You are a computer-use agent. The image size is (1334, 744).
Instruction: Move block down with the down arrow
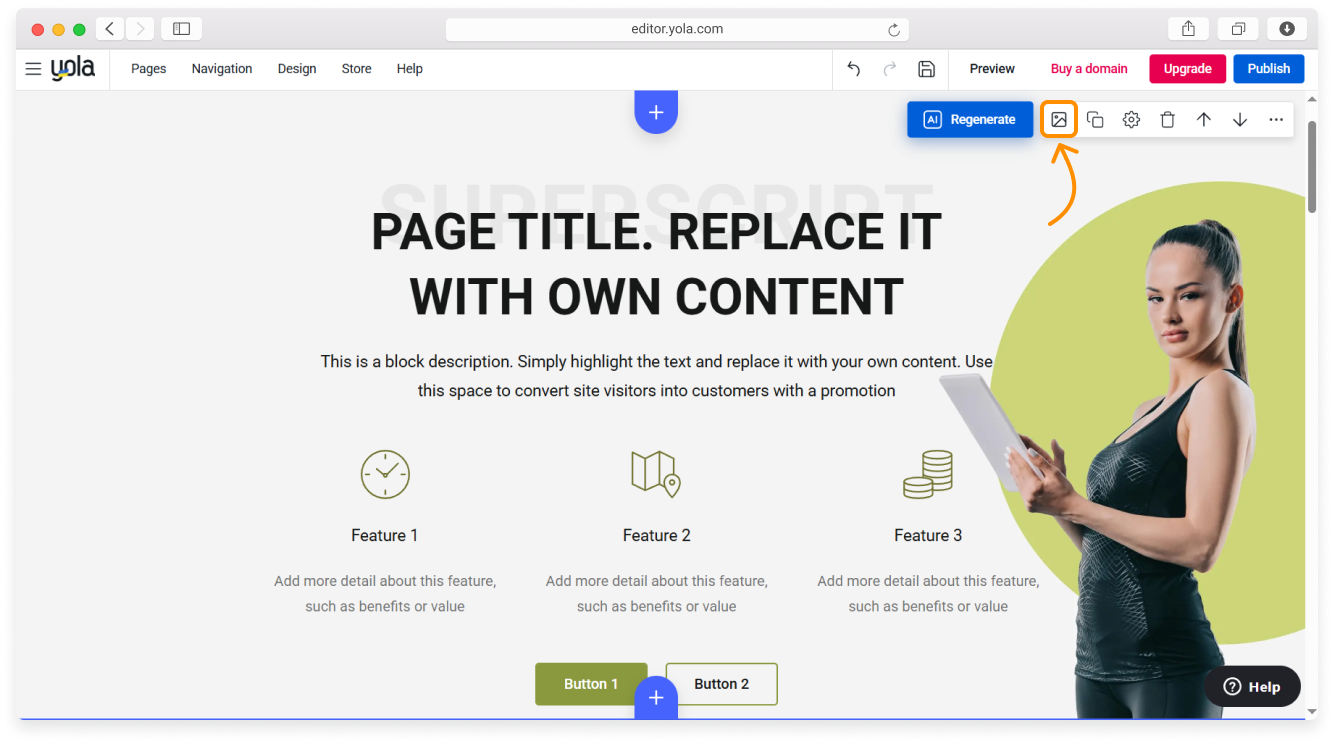click(x=1240, y=120)
